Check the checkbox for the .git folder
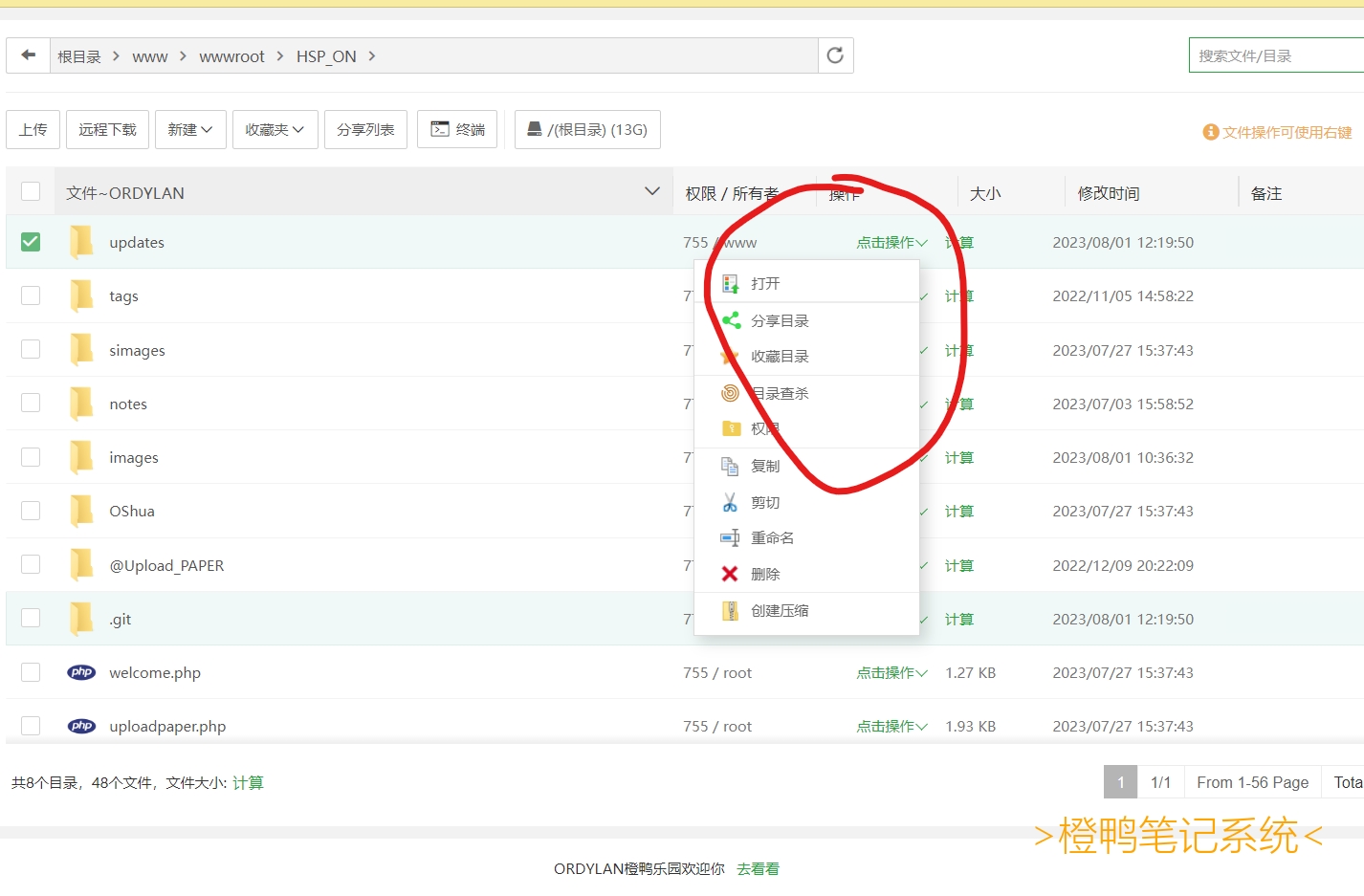1364x896 pixels. (30, 618)
